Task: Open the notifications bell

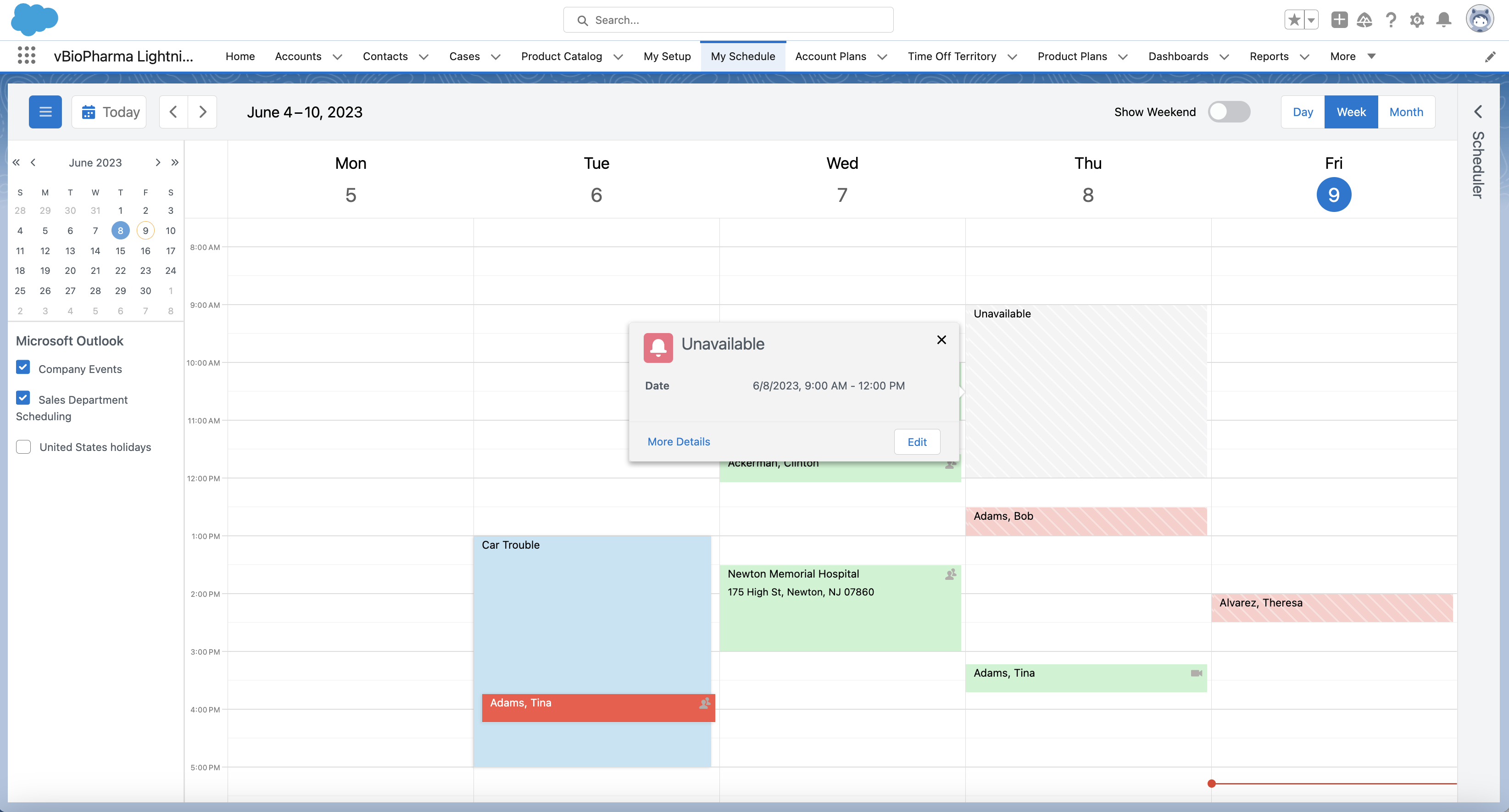Action: tap(1443, 19)
